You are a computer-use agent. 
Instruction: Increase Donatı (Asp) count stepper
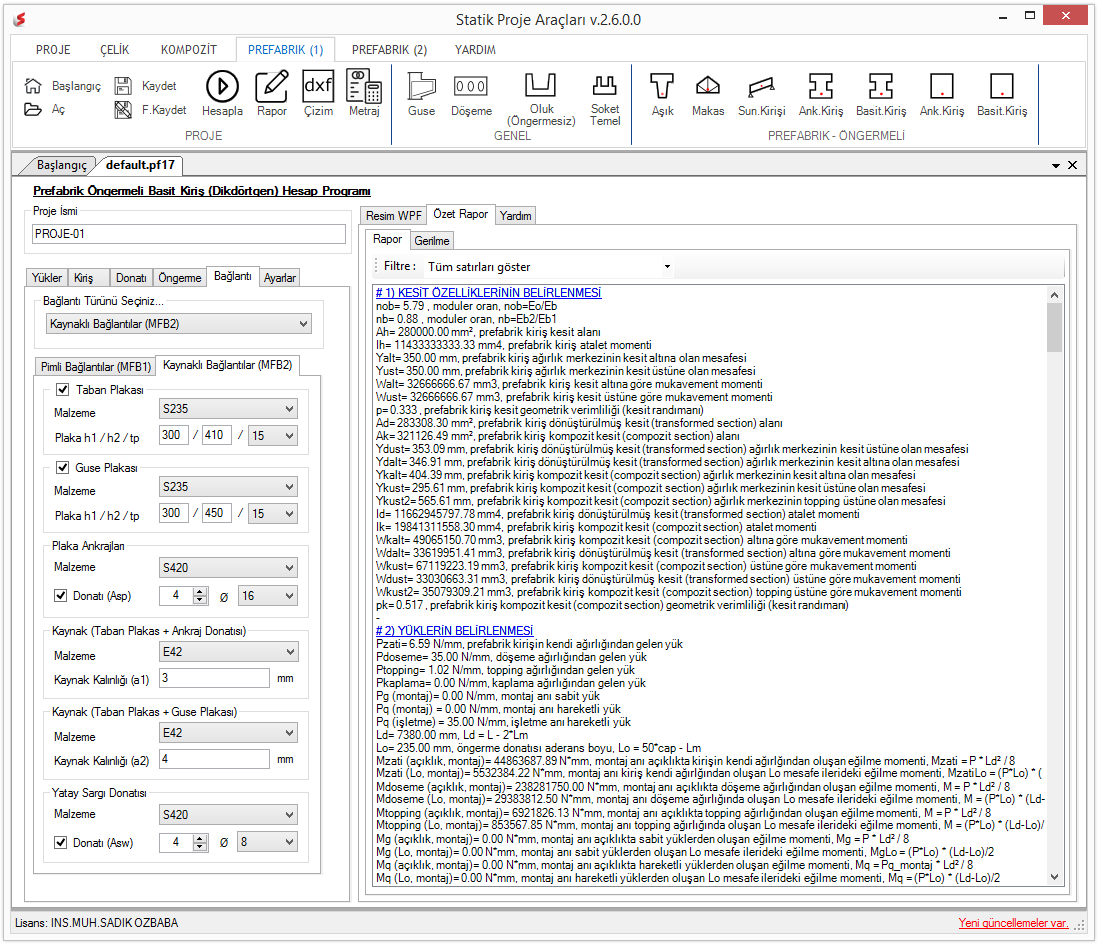pyautogui.click(x=200, y=592)
